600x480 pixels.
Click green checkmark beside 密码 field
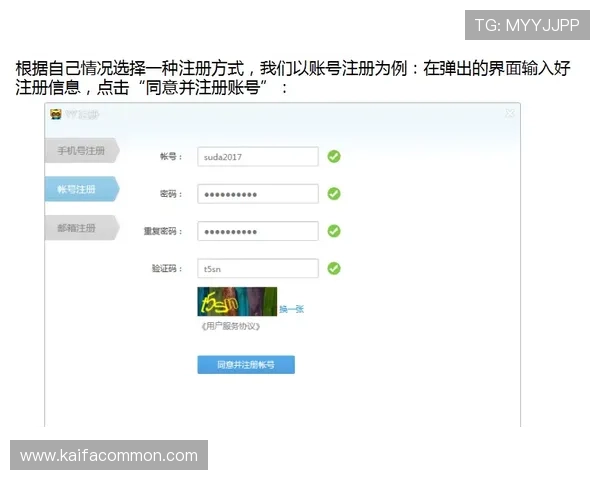(334, 194)
